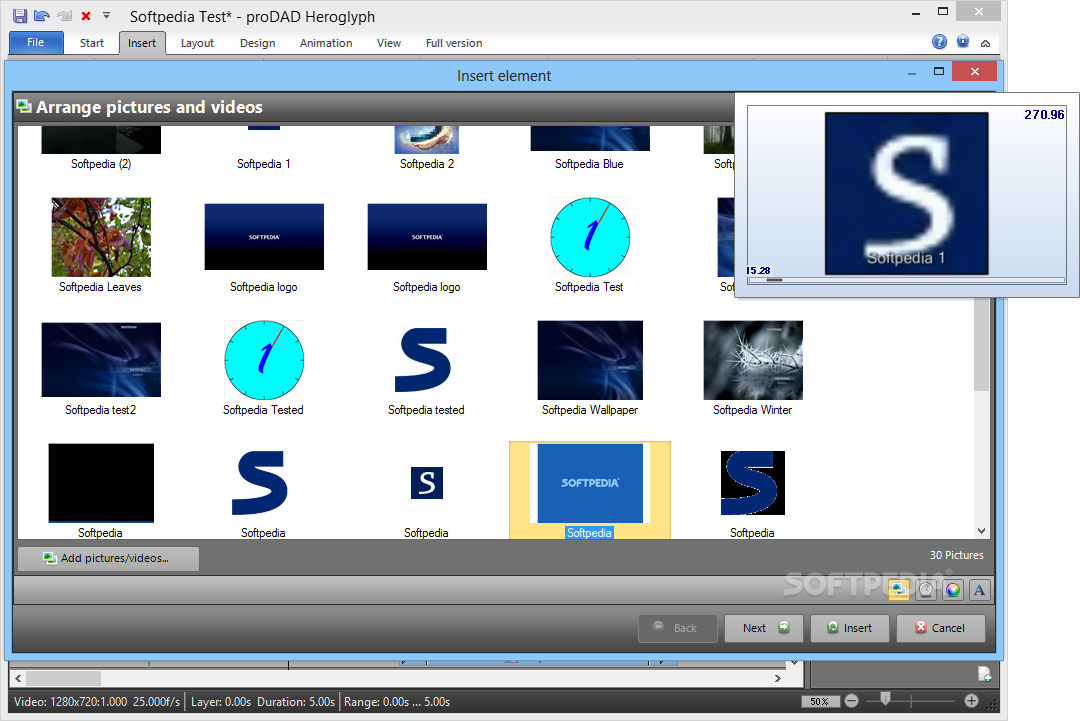Click the Add pictures/videos button

(108, 558)
